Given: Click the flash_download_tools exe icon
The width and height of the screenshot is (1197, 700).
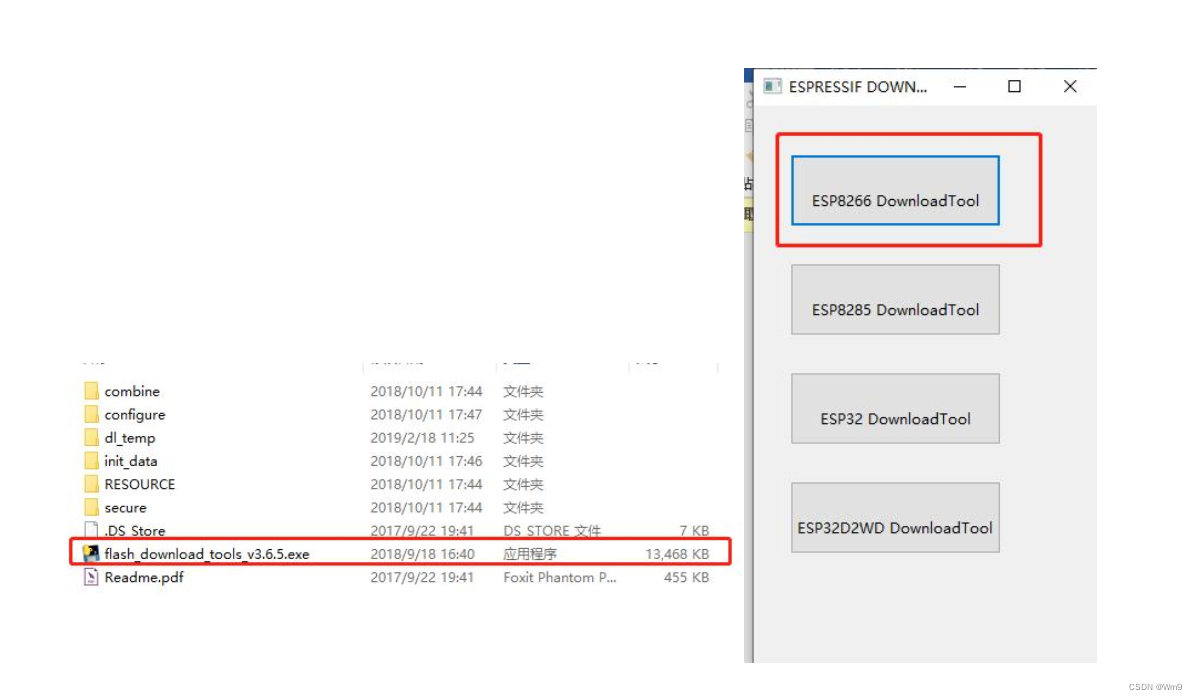Looking at the screenshot, I should (91, 553).
